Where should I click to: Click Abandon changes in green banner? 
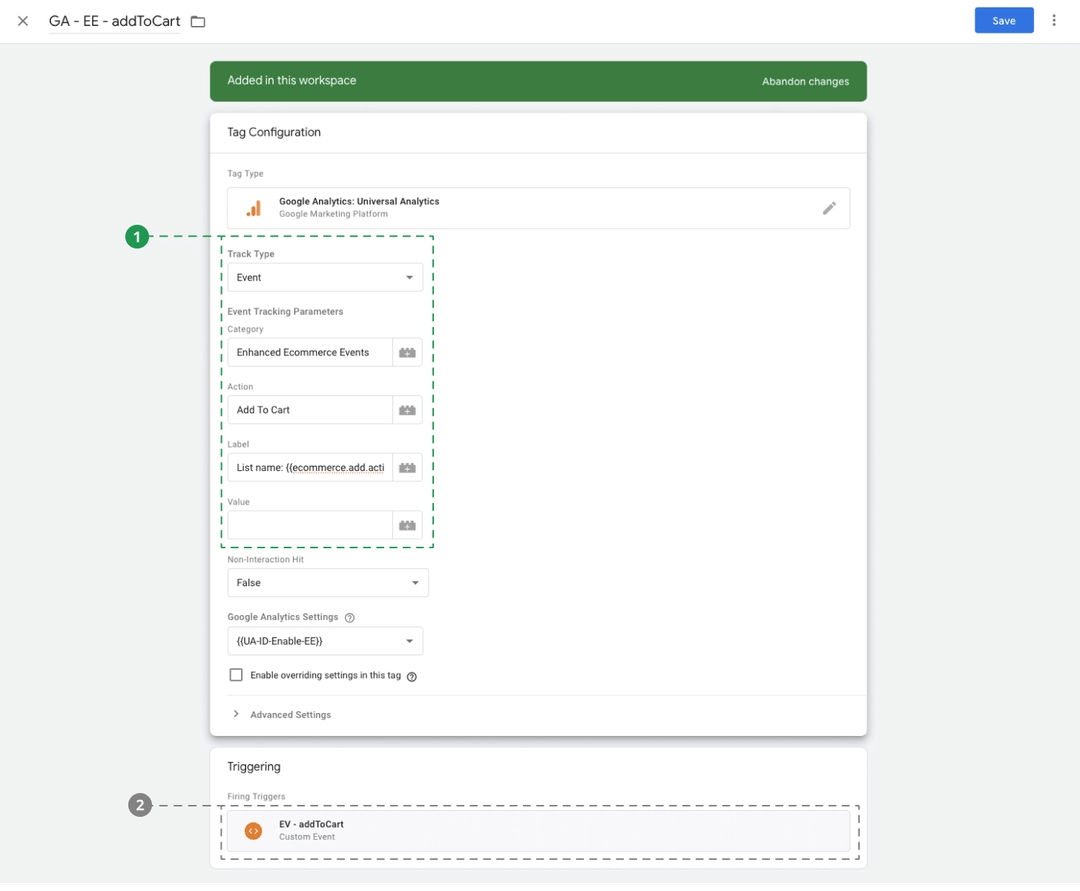pos(805,82)
